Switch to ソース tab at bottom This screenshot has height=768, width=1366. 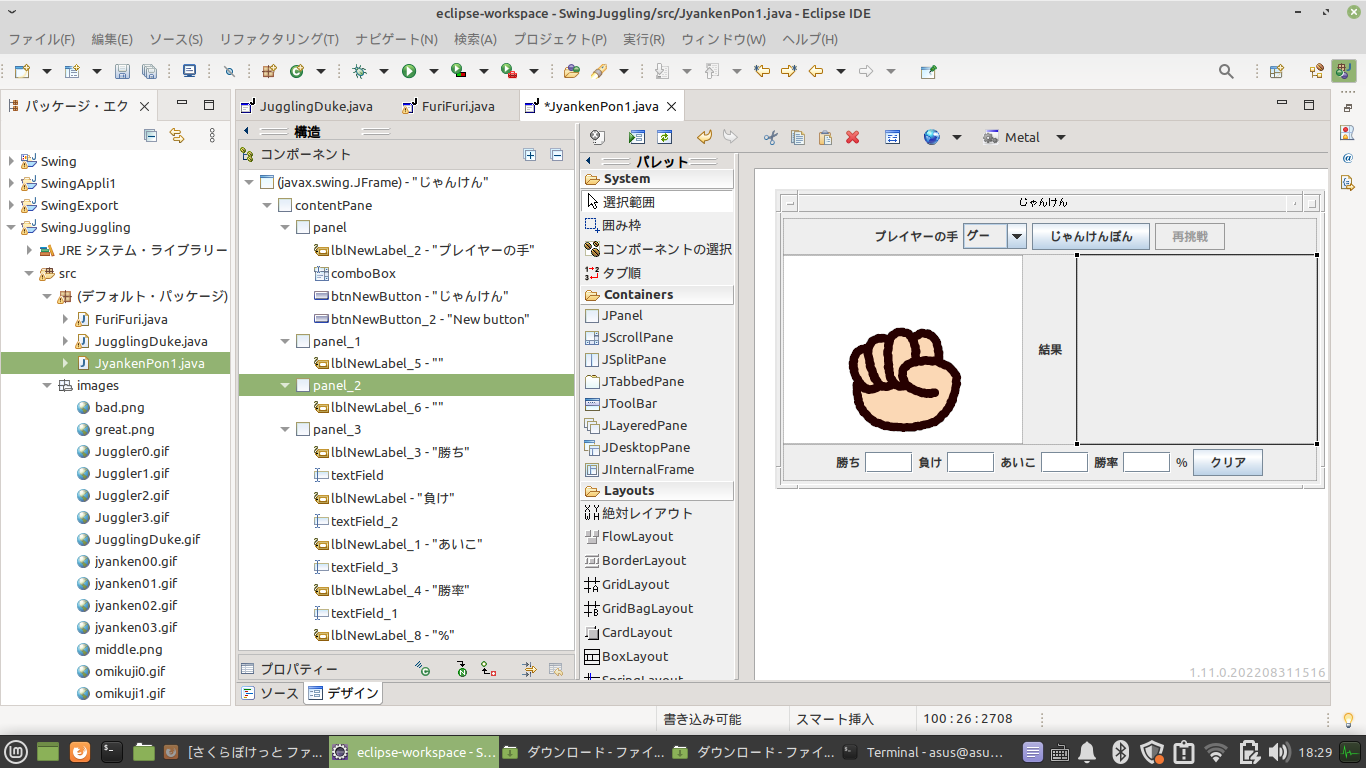[270, 693]
